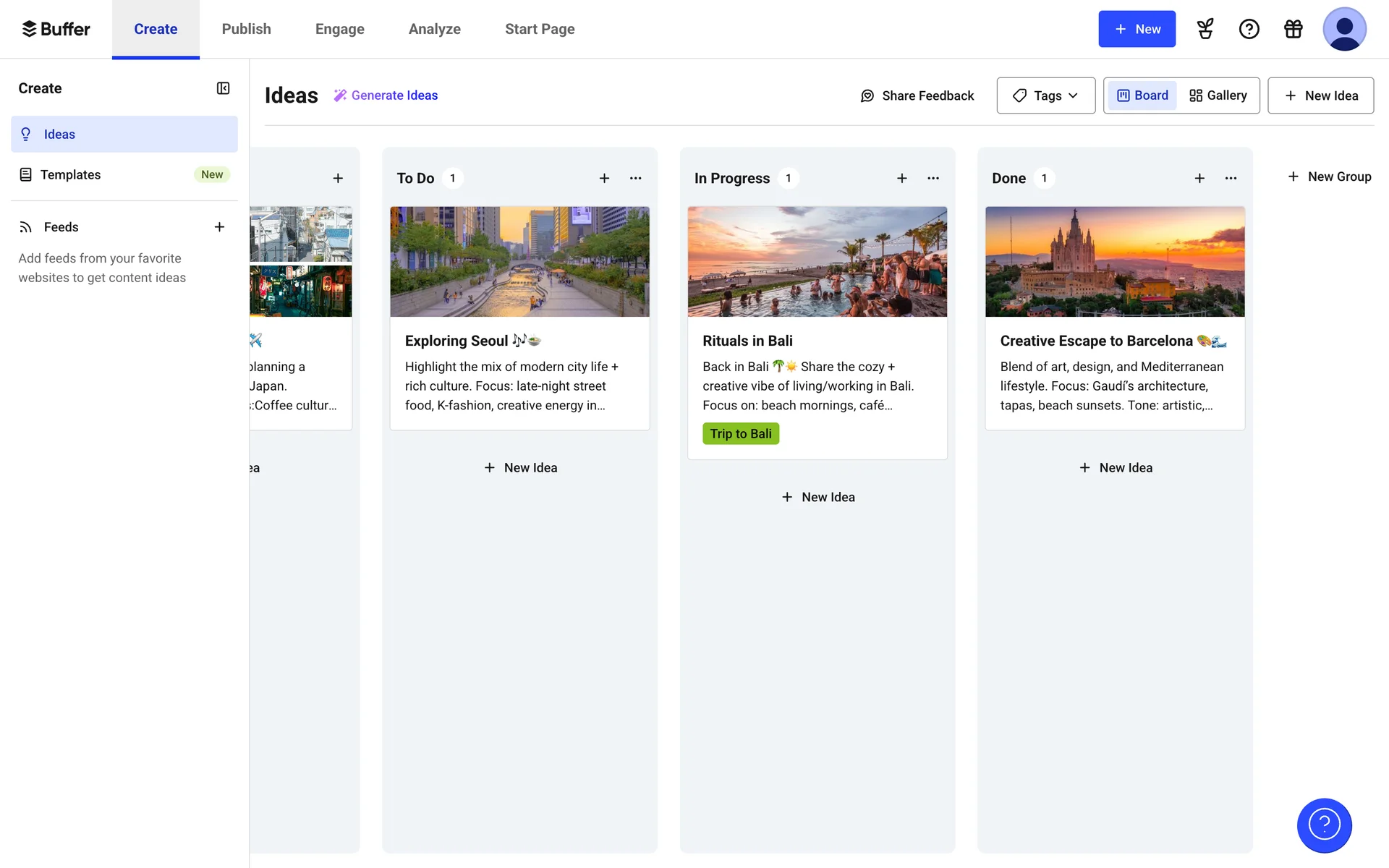
Task: Open the floating blue help chat button
Action: [1324, 825]
